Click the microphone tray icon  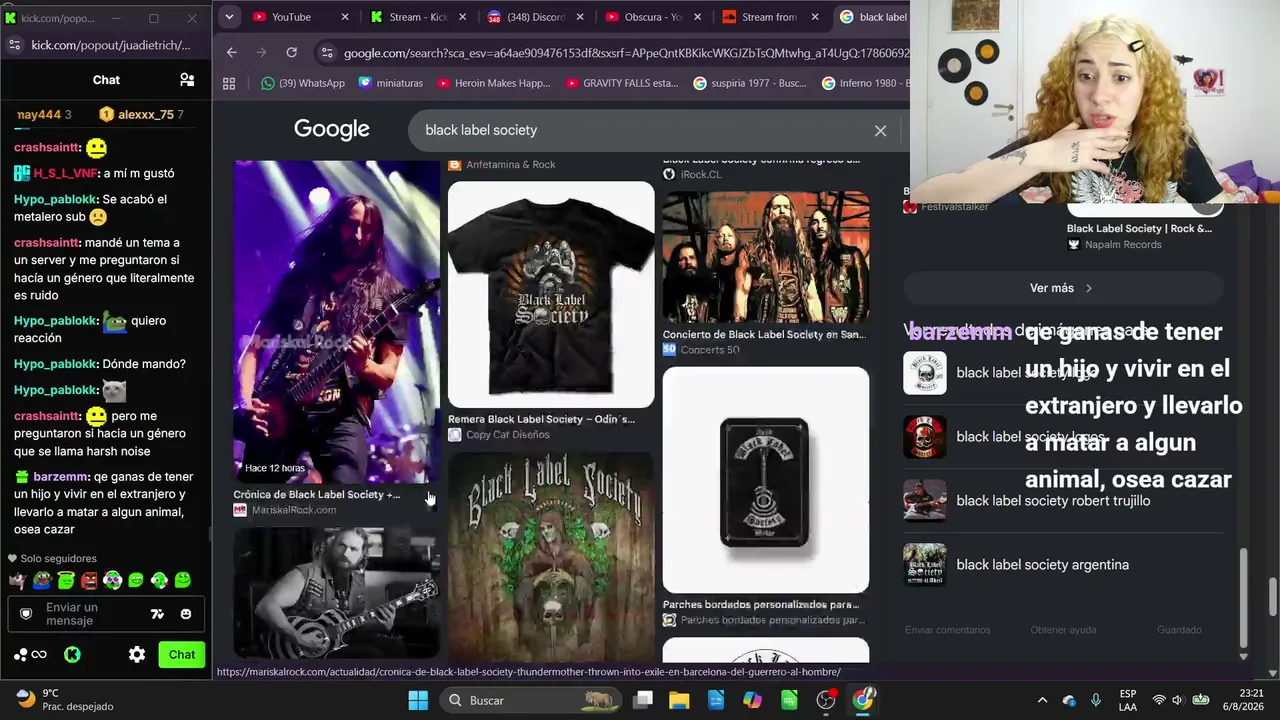click(x=1096, y=700)
